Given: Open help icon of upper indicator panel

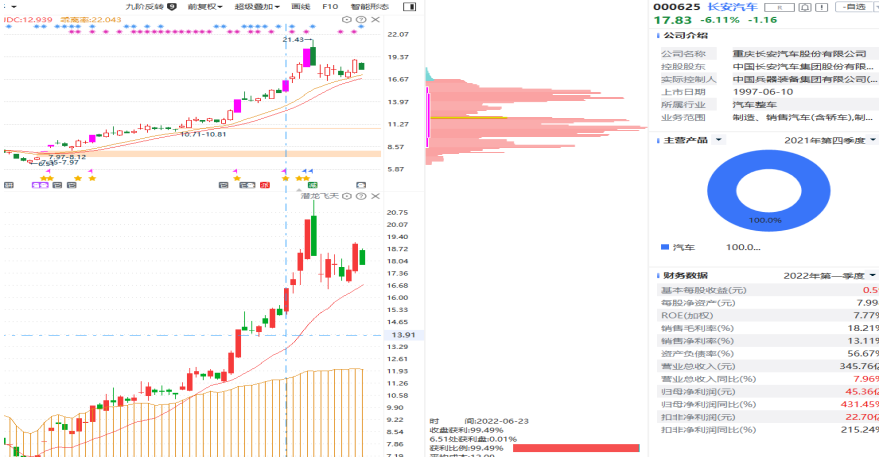Looking at the screenshot, I should [x=361, y=20].
